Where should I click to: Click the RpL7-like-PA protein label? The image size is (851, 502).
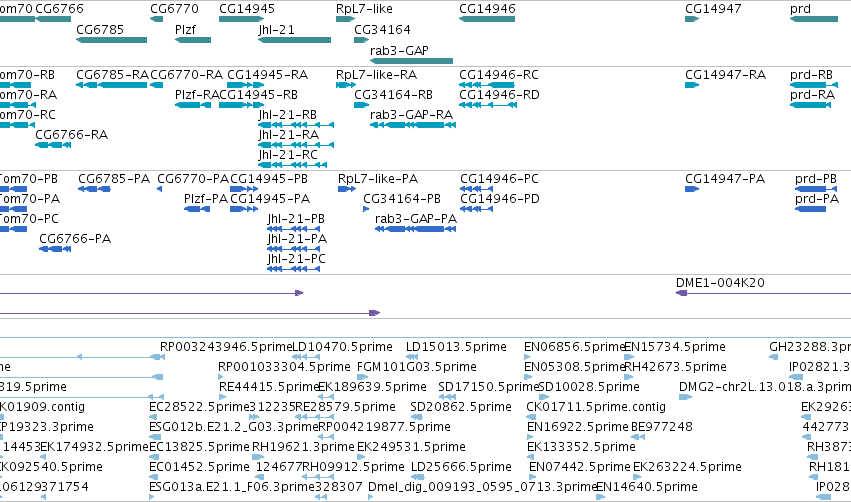coord(378,179)
